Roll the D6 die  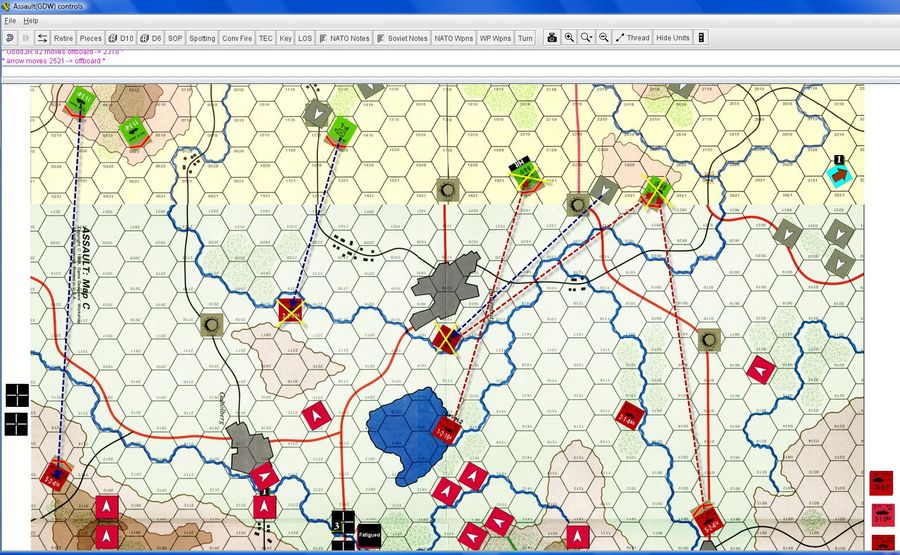pyautogui.click(x=150, y=38)
